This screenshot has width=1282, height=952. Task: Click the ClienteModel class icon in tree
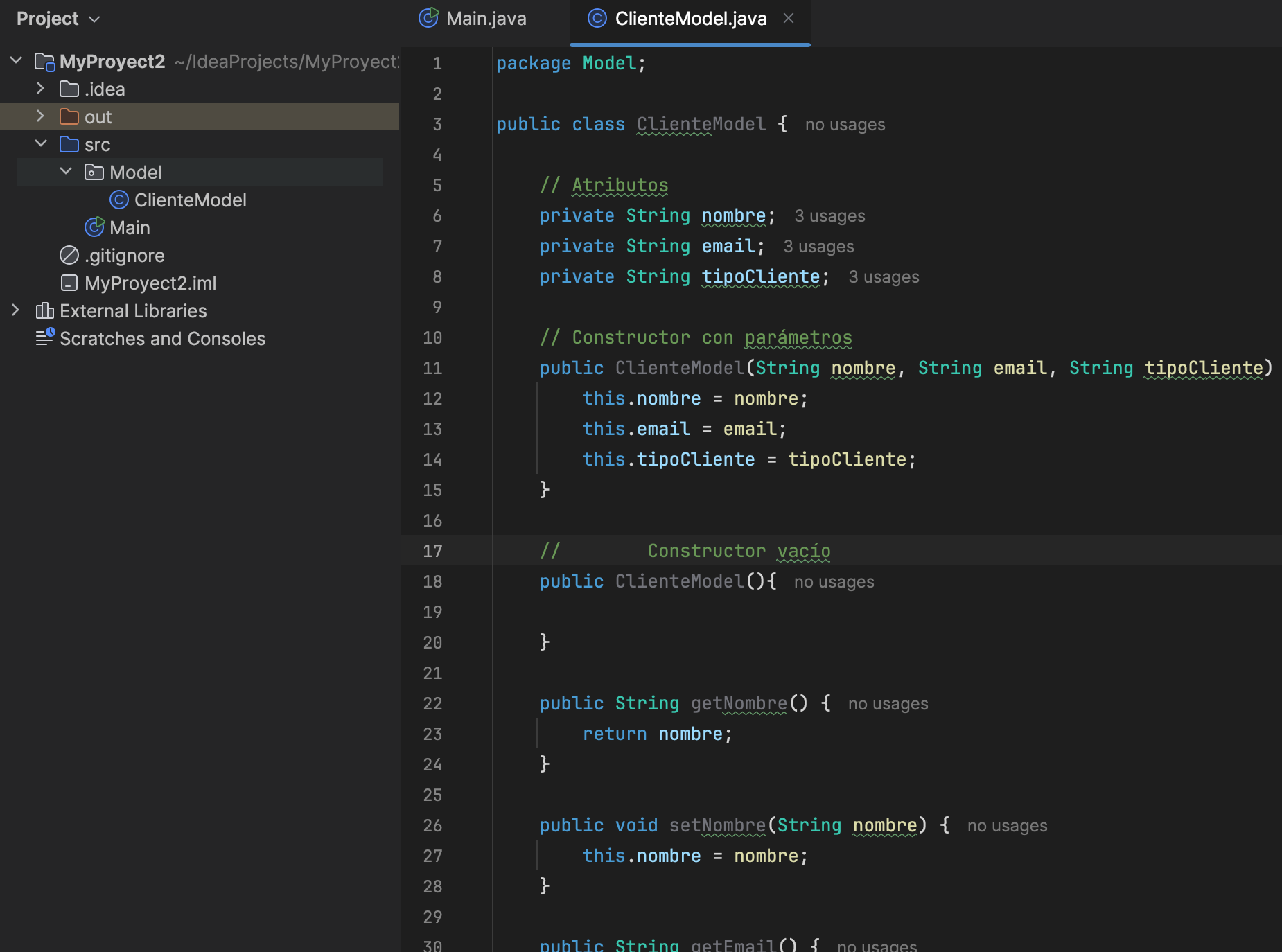click(119, 200)
